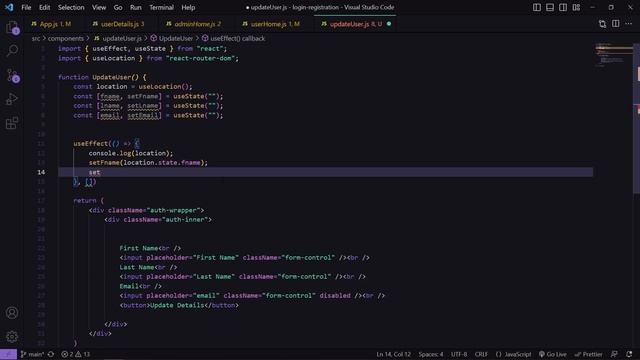Open the View menu
Screen dimensions: 640x360
pyautogui.click(x=99, y=7)
